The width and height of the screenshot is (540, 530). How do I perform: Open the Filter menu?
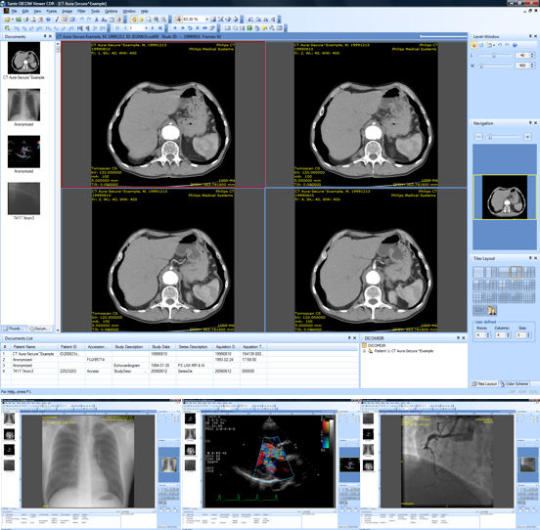(x=81, y=11)
